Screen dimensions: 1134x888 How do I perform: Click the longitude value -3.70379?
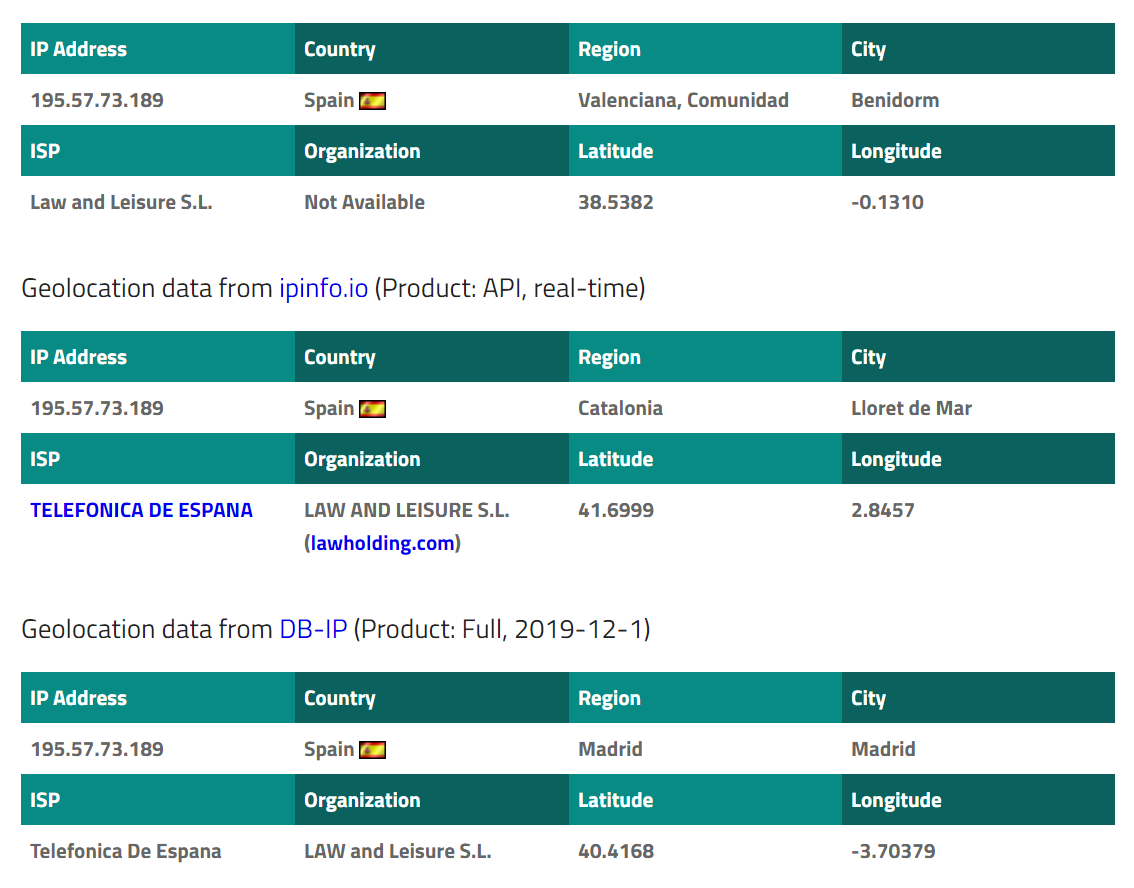893,851
